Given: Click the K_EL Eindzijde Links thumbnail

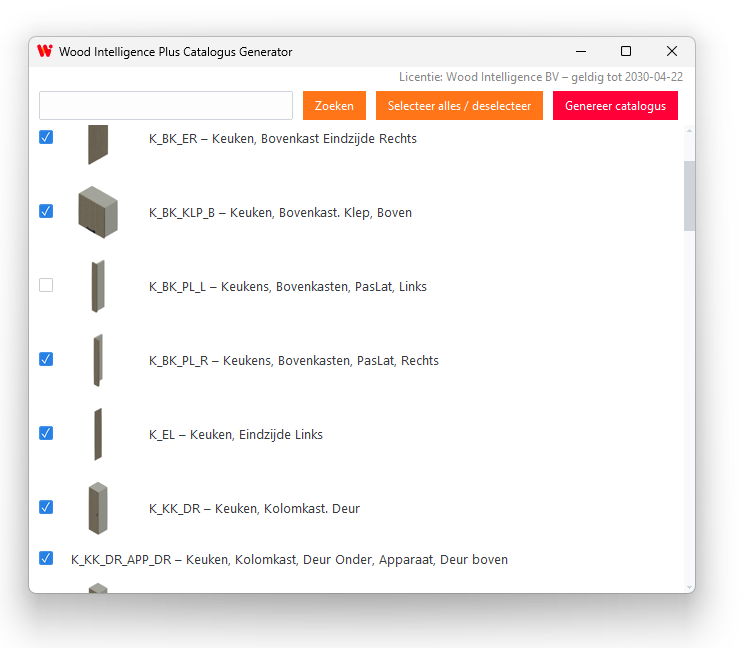Looking at the screenshot, I should (x=98, y=434).
